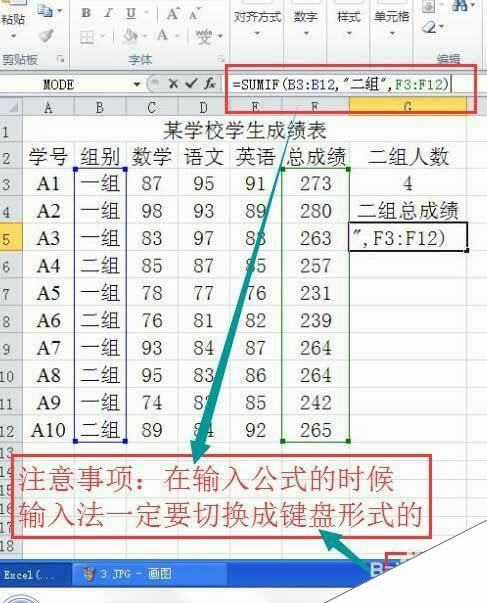Click header cell 学号
This screenshot has width=487, height=603.
48,157
